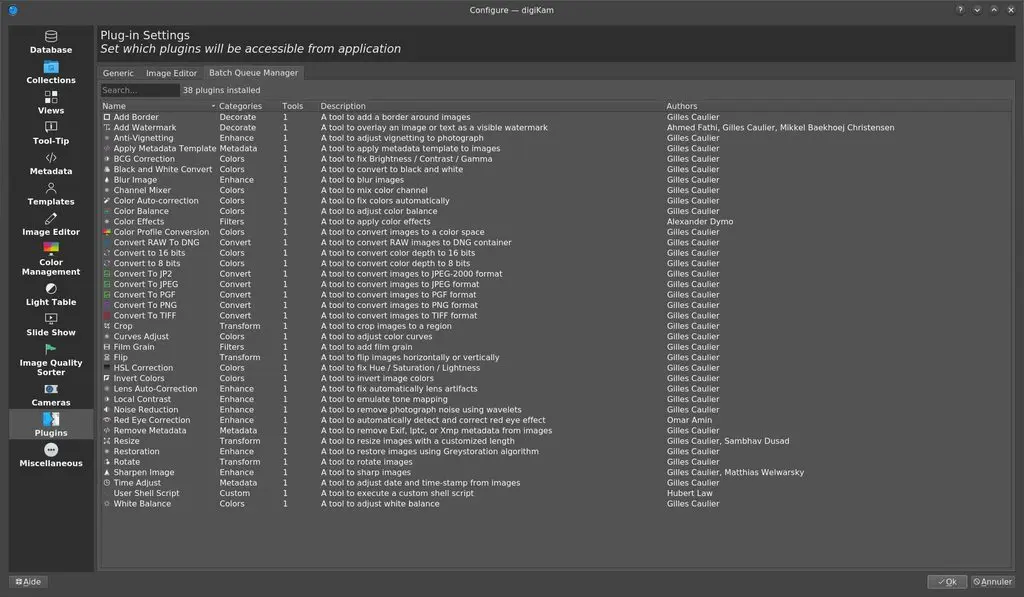1024x597 pixels.
Task: Open the Database settings page
Action: (x=50, y=42)
